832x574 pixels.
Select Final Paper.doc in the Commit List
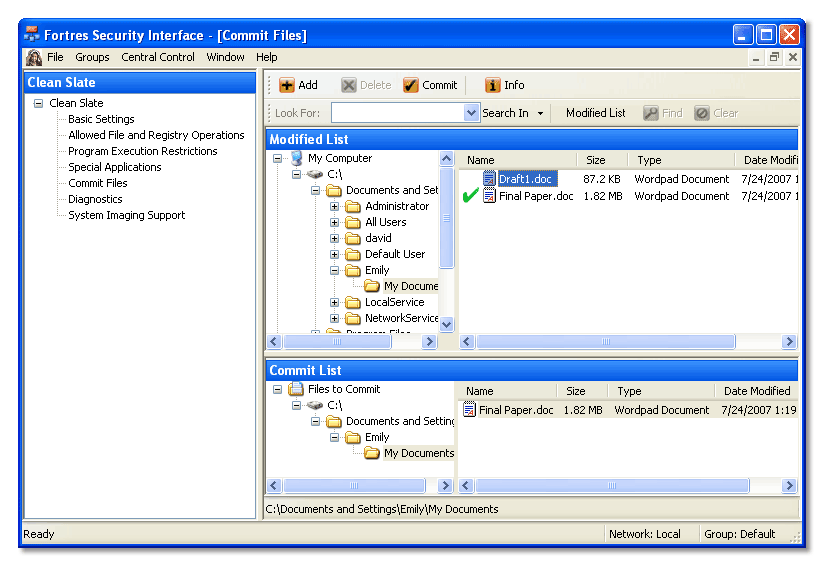pyautogui.click(x=516, y=410)
